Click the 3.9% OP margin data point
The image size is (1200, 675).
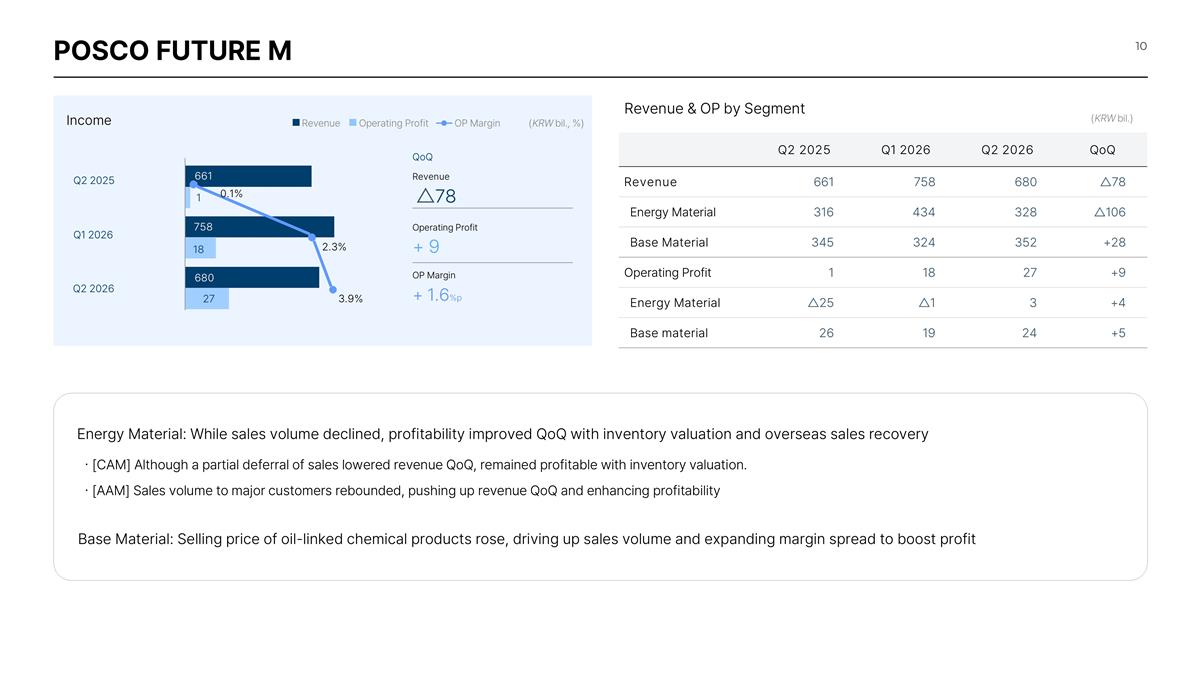[x=332, y=289]
